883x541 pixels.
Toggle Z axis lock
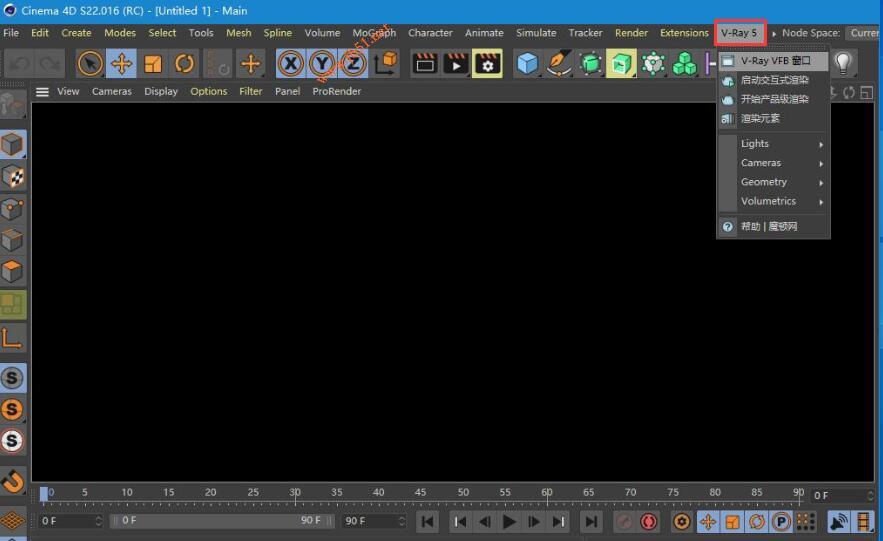click(x=353, y=64)
